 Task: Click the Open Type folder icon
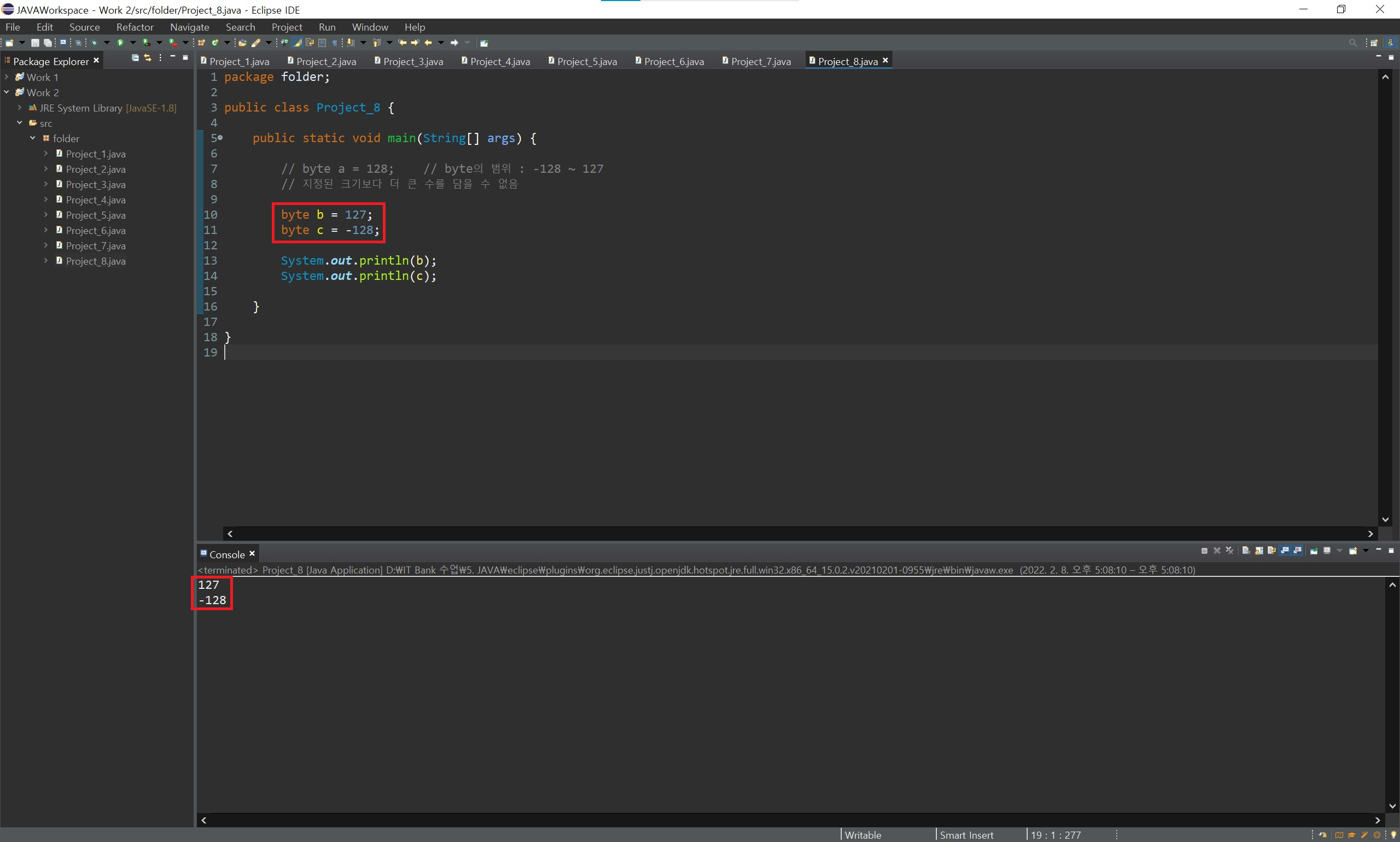click(242, 43)
